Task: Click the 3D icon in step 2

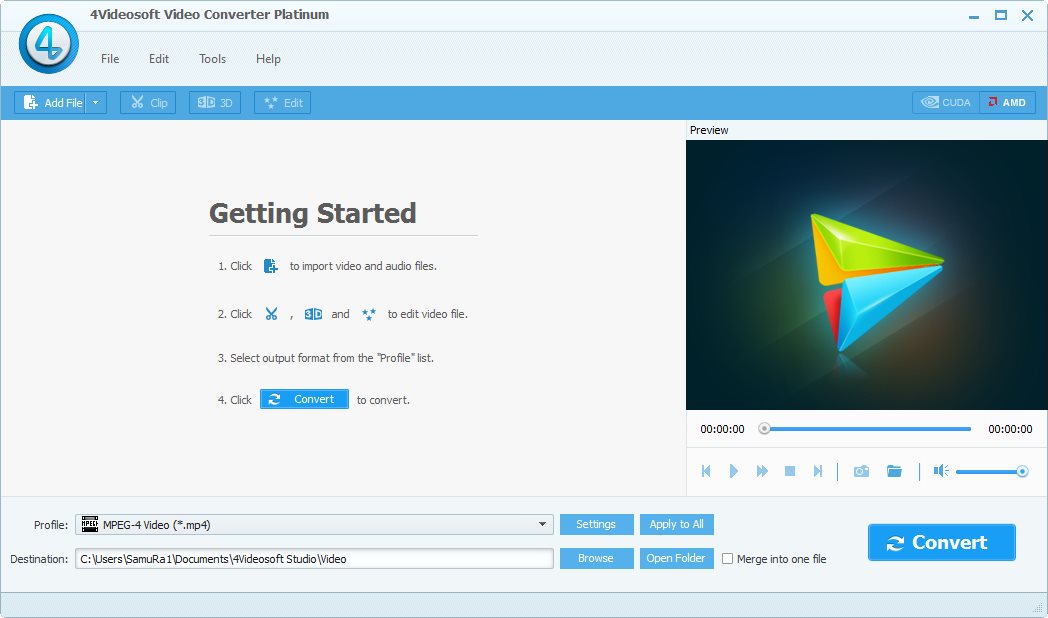Action: click(x=313, y=314)
